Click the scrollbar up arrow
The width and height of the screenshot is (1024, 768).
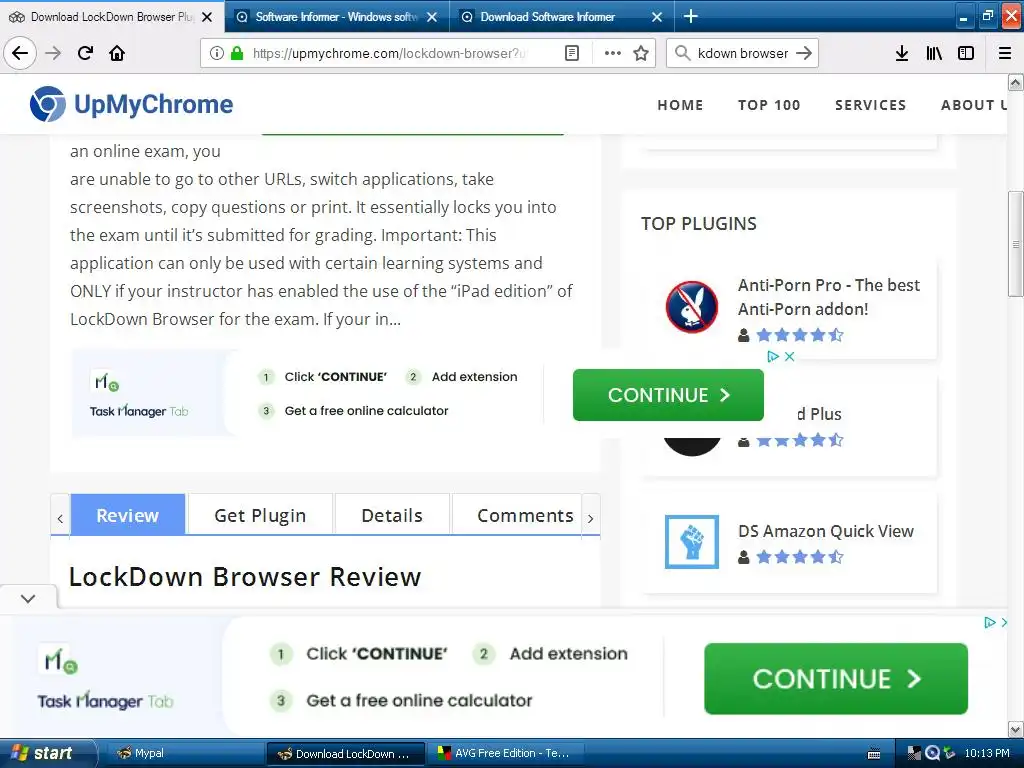pos(1015,82)
